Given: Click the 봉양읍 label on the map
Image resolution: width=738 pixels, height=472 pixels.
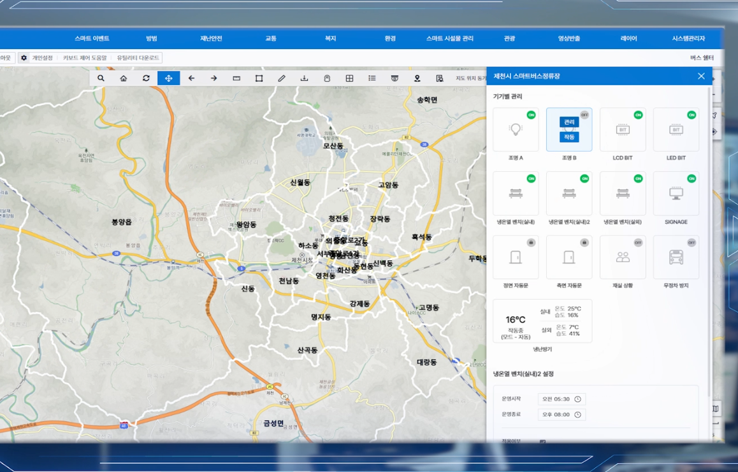Looking at the screenshot, I should click(121, 222).
